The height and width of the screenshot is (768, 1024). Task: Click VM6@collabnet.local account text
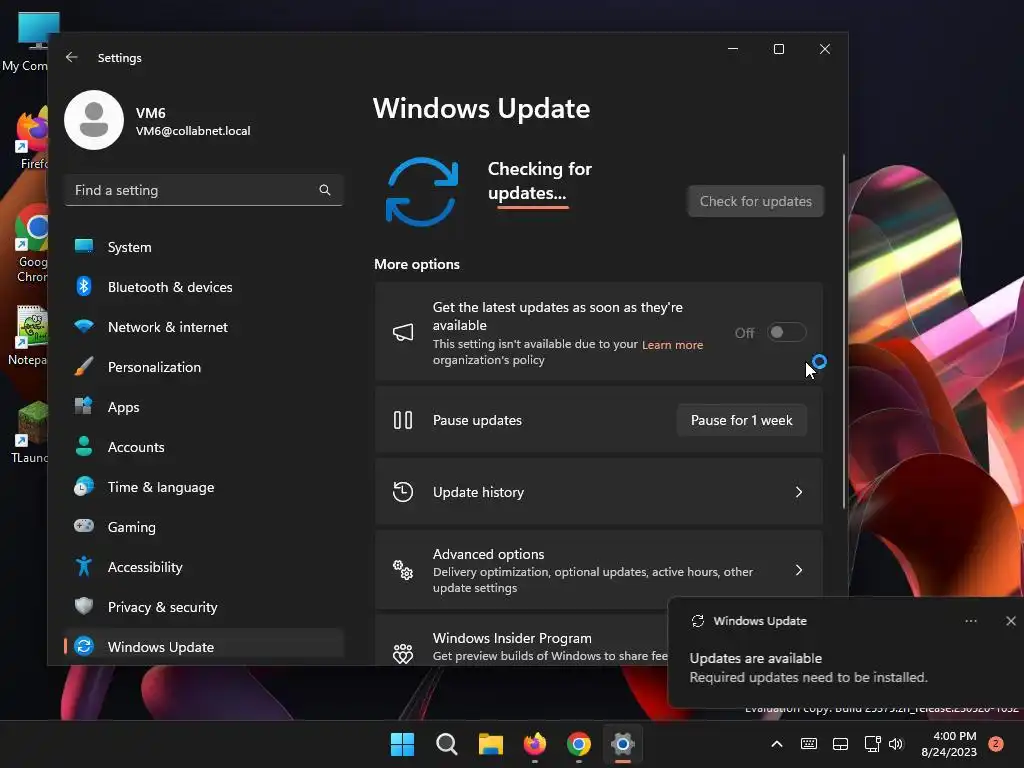click(x=193, y=131)
